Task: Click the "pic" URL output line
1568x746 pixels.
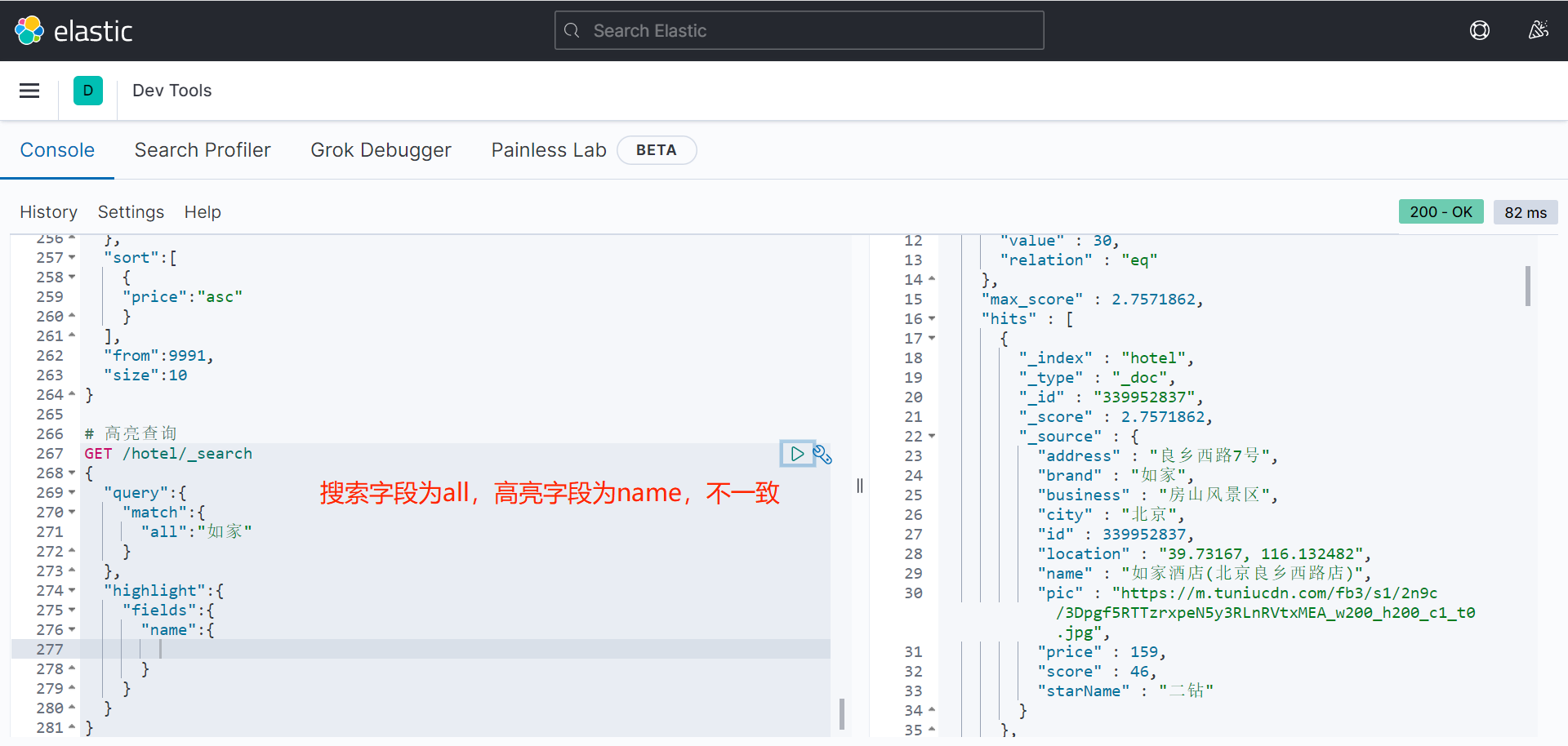Action: (x=1256, y=613)
